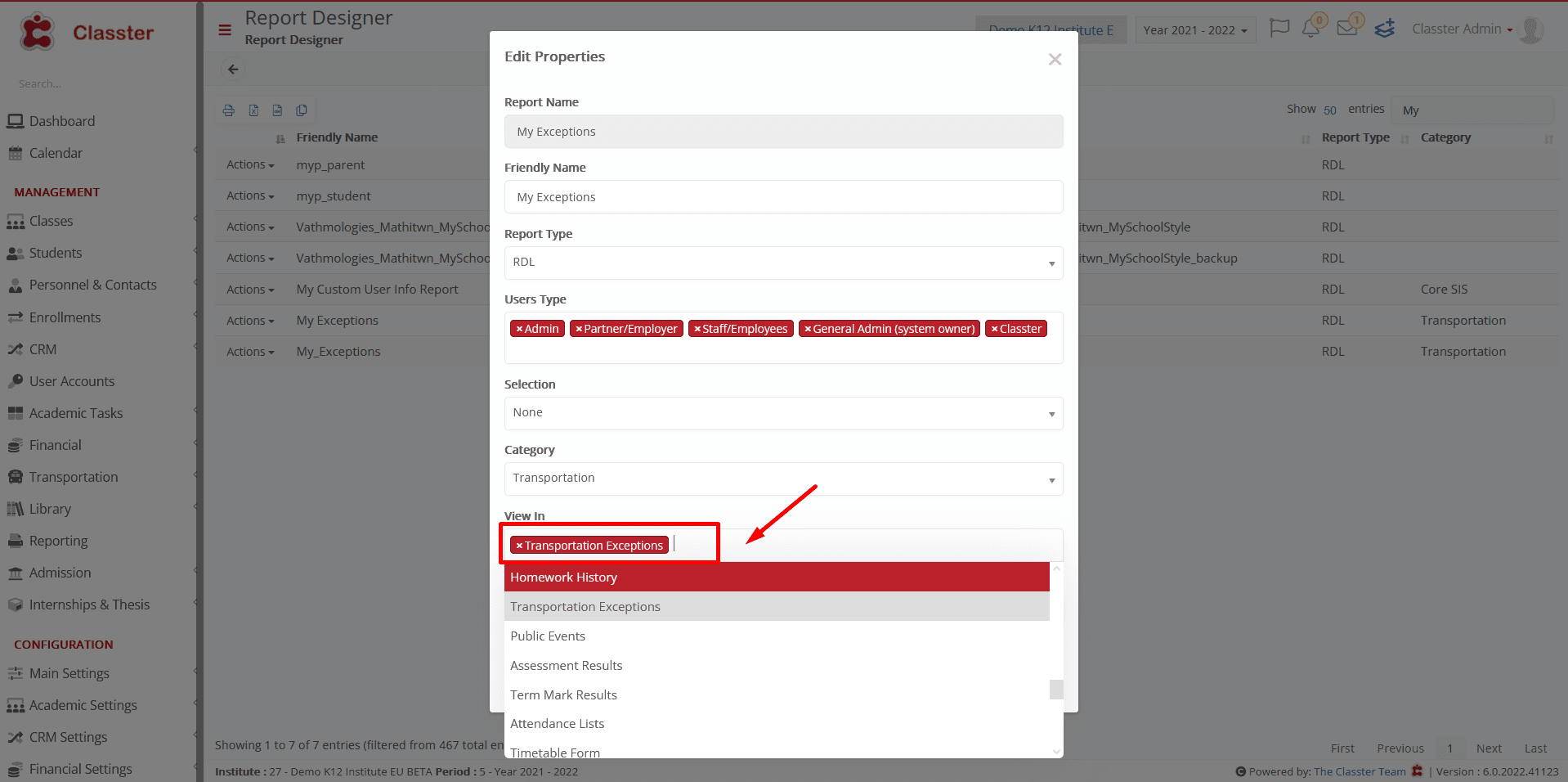Image resolution: width=1568 pixels, height=782 pixels.
Task: Select Homework History option
Action: click(x=777, y=578)
